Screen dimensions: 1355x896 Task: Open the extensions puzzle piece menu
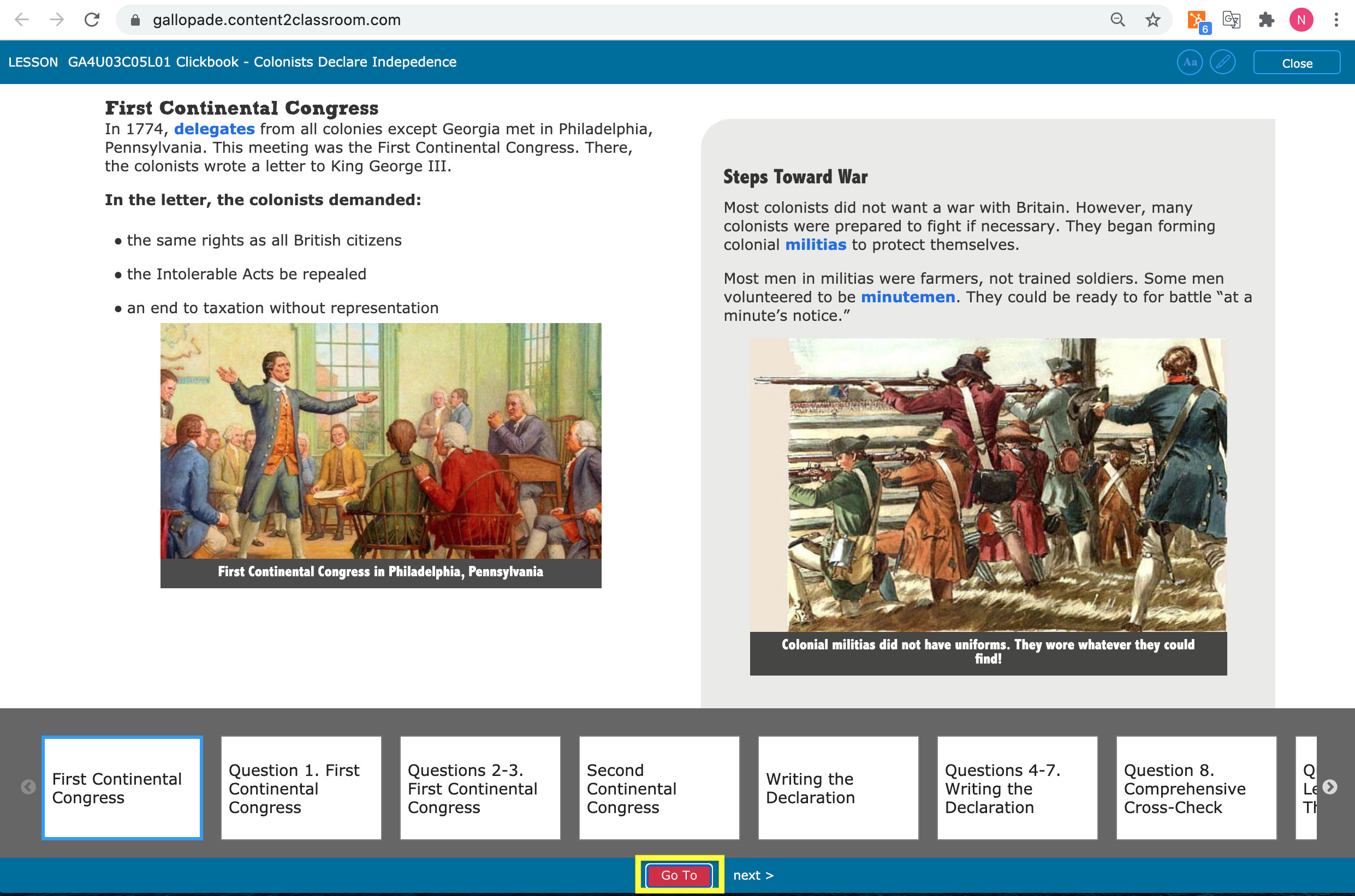(1267, 20)
